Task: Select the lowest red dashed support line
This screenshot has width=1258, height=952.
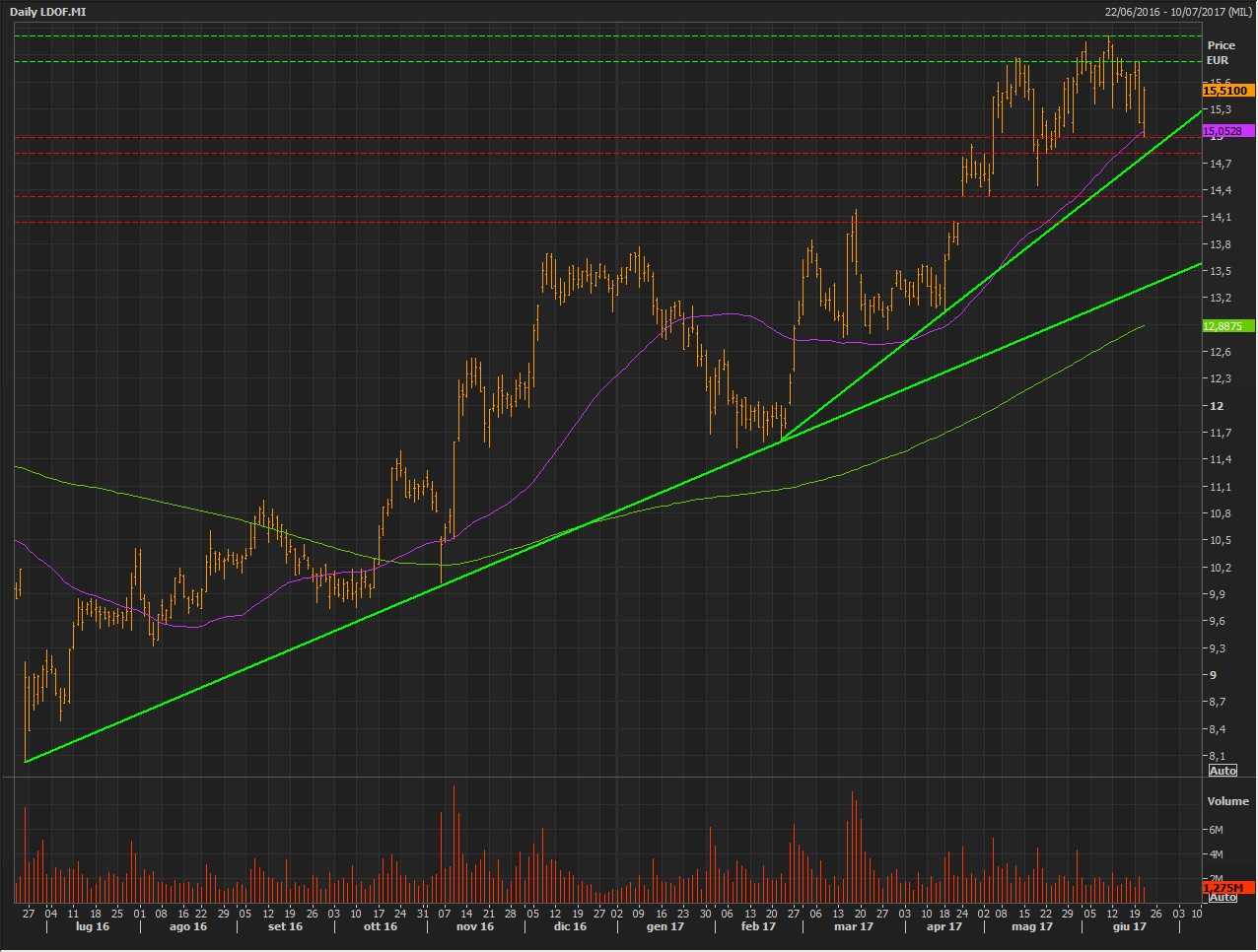Action: pyautogui.click(x=607, y=223)
